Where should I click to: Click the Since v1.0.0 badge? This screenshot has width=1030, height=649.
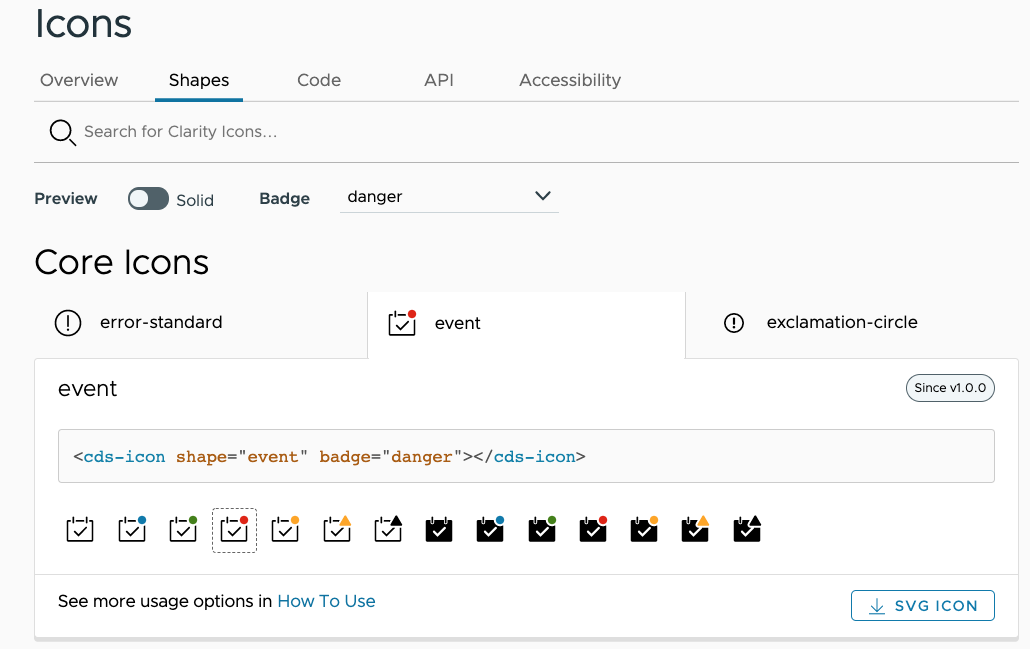click(x=951, y=388)
